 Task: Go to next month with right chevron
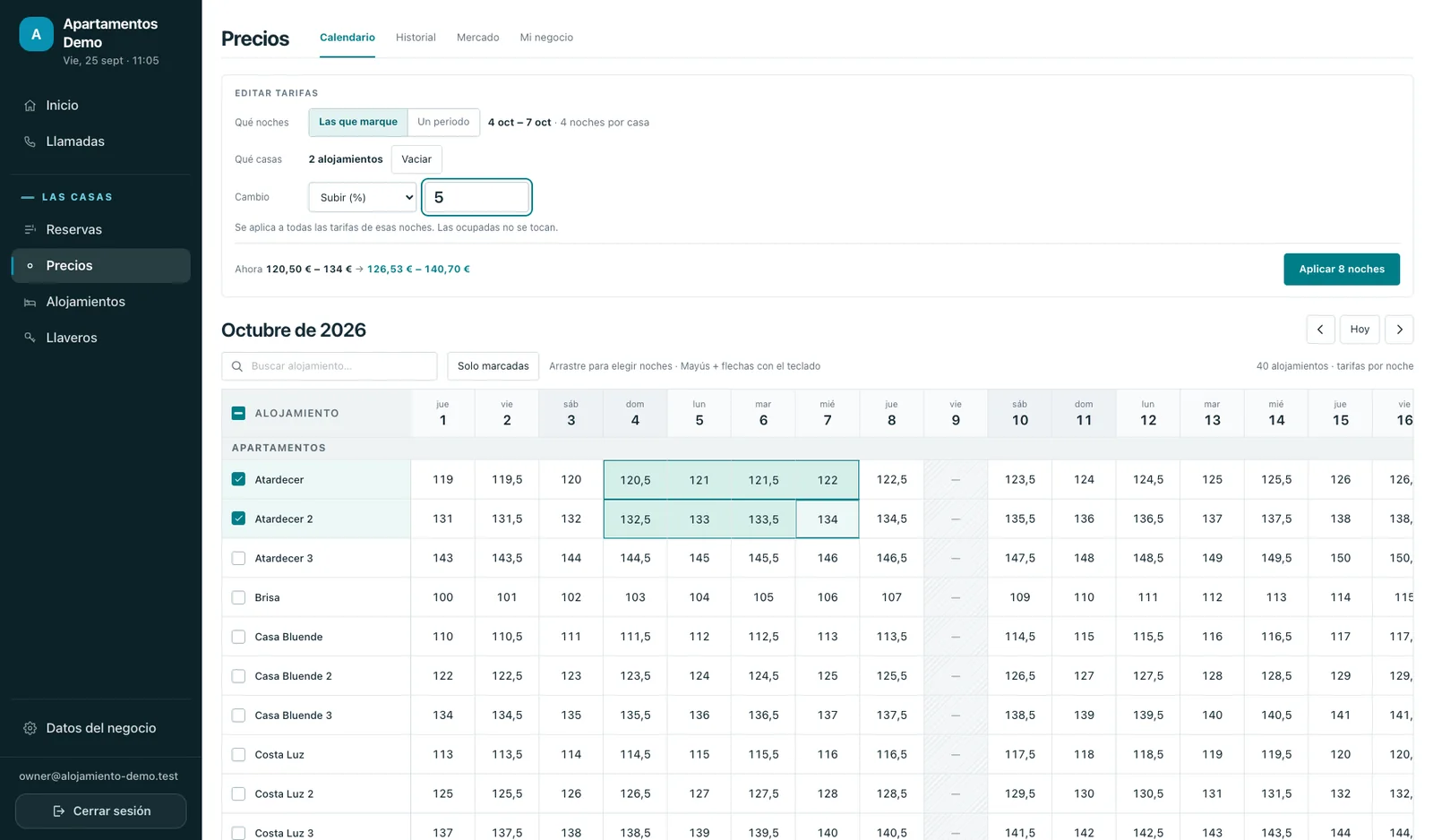pos(1399,330)
